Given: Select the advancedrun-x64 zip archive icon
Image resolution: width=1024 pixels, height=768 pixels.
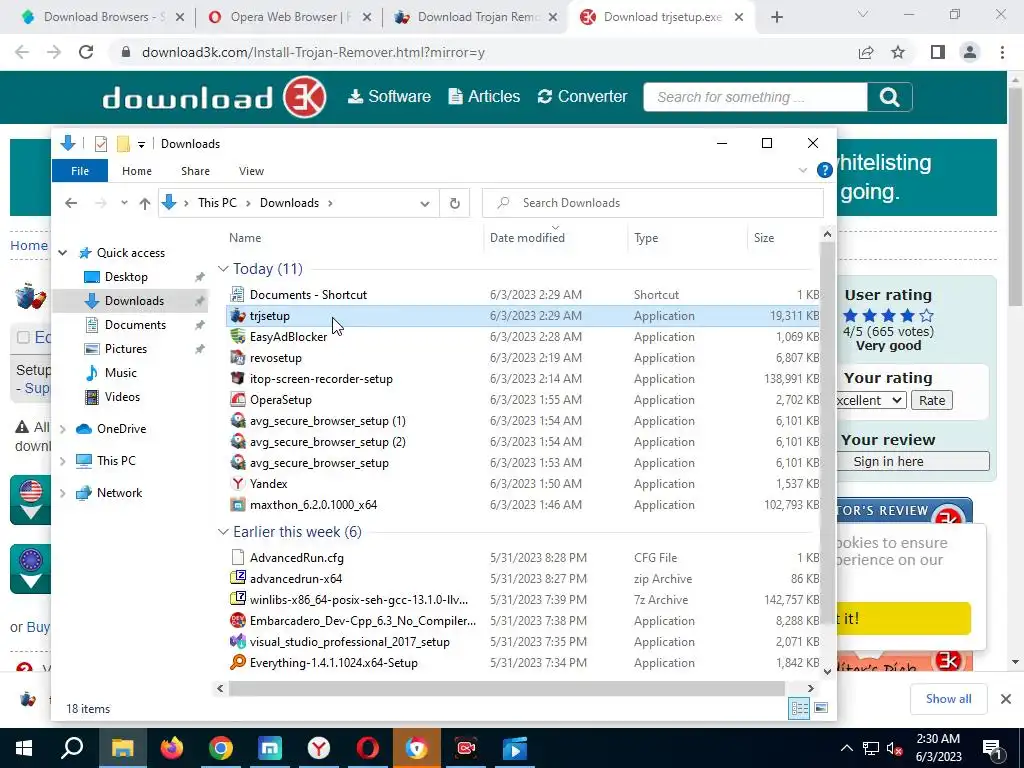Looking at the screenshot, I should pos(238,579).
